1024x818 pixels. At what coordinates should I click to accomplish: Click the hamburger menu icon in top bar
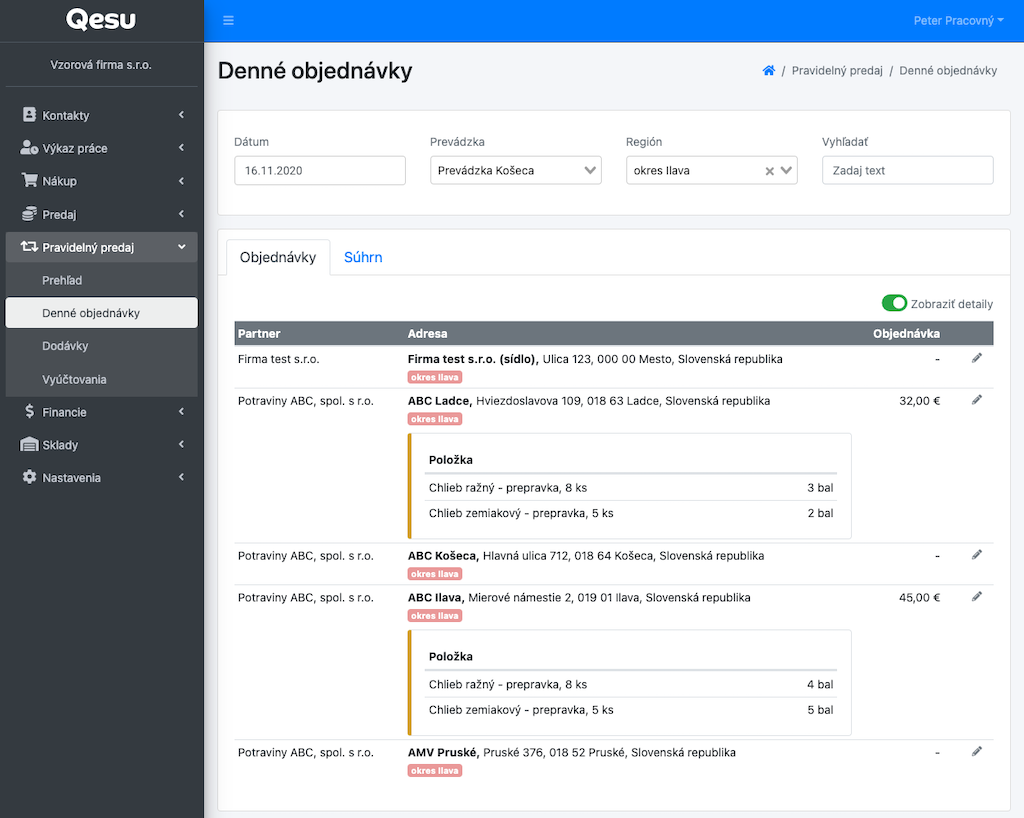229,21
